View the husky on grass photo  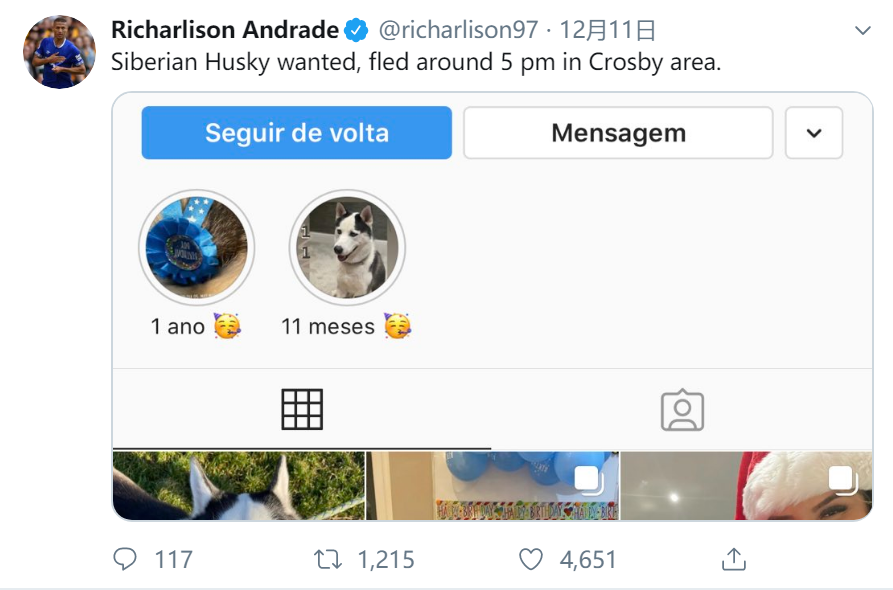(239, 485)
